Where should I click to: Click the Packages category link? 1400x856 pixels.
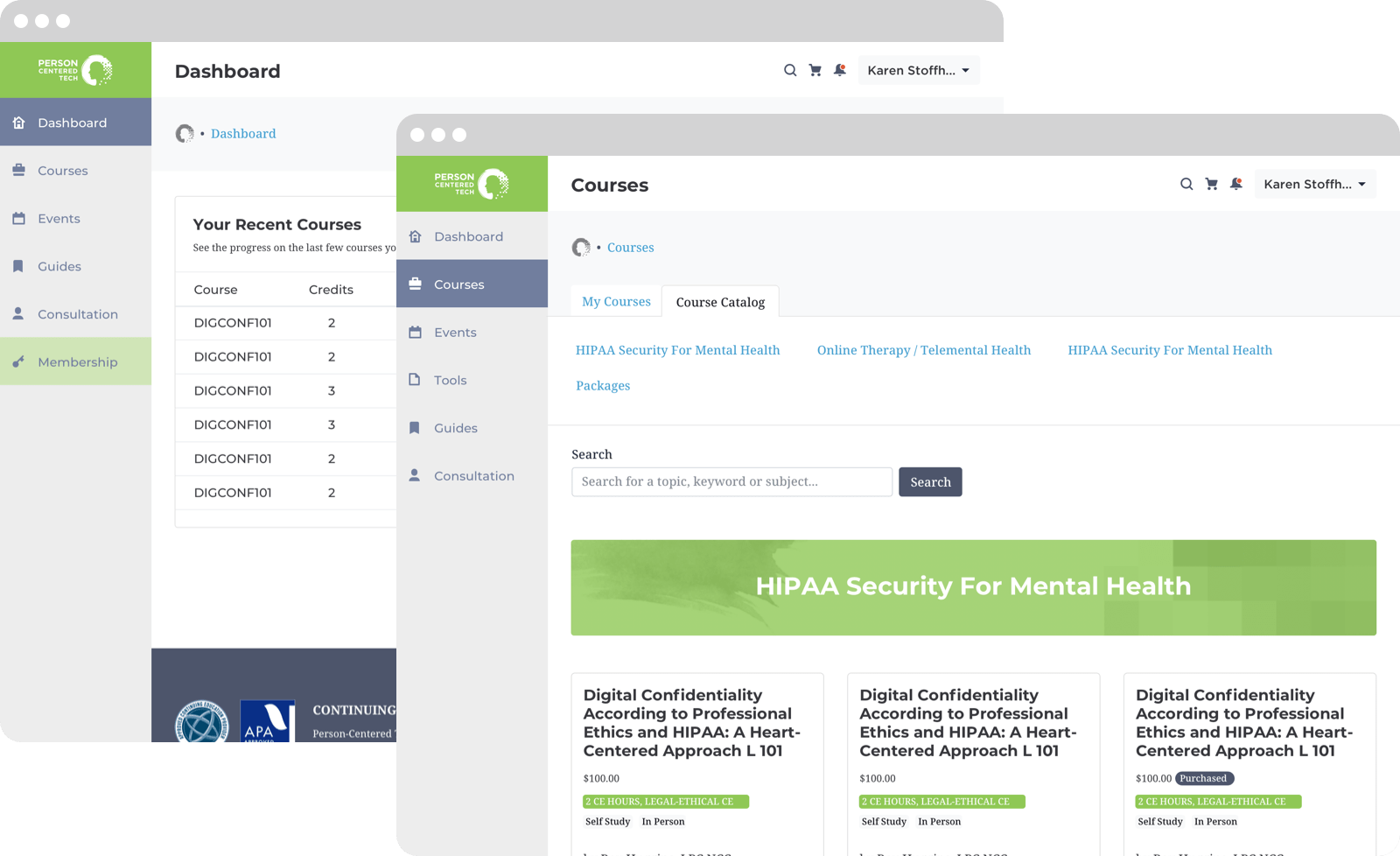click(603, 386)
